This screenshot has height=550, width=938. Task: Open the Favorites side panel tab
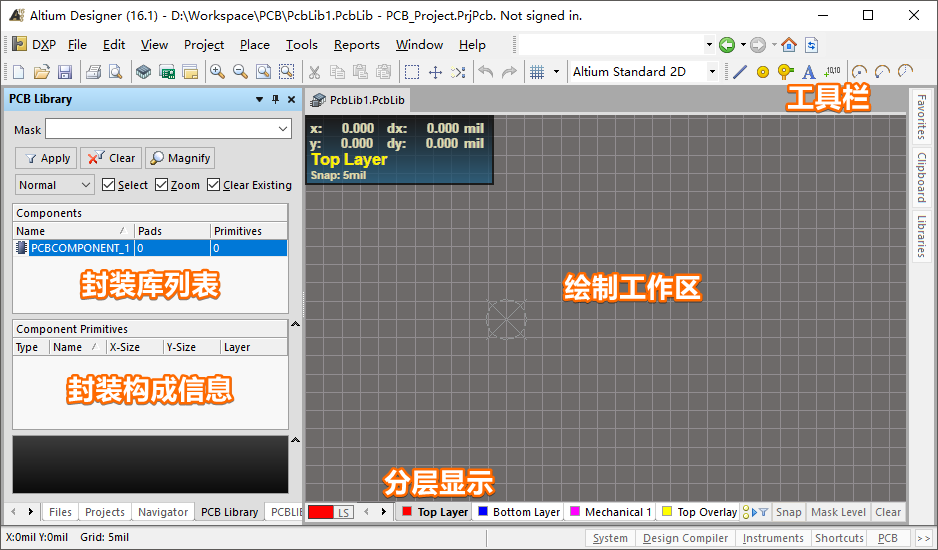(x=921, y=117)
